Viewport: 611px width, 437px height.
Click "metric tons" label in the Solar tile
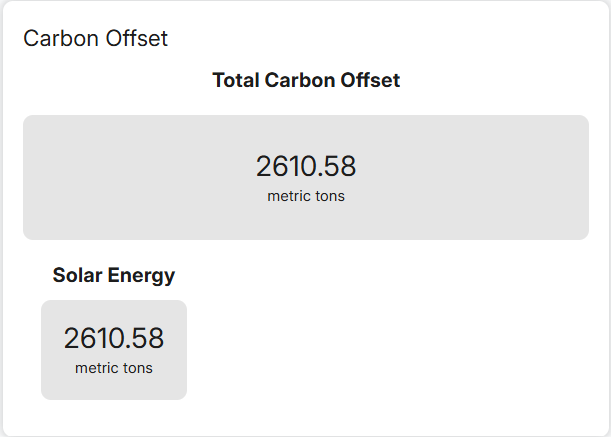pos(114,368)
